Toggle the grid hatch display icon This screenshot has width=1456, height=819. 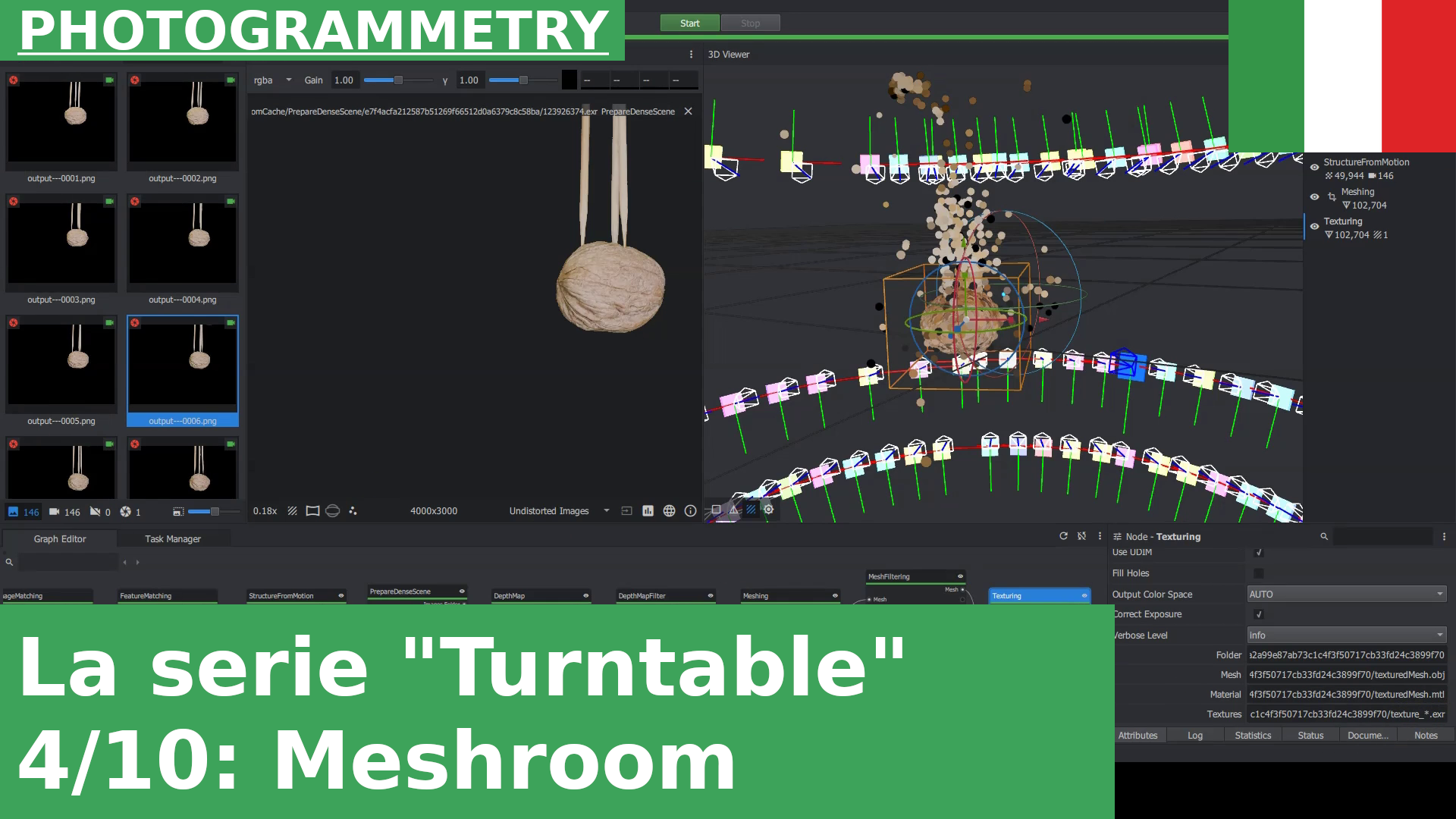[x=292, y=511]
